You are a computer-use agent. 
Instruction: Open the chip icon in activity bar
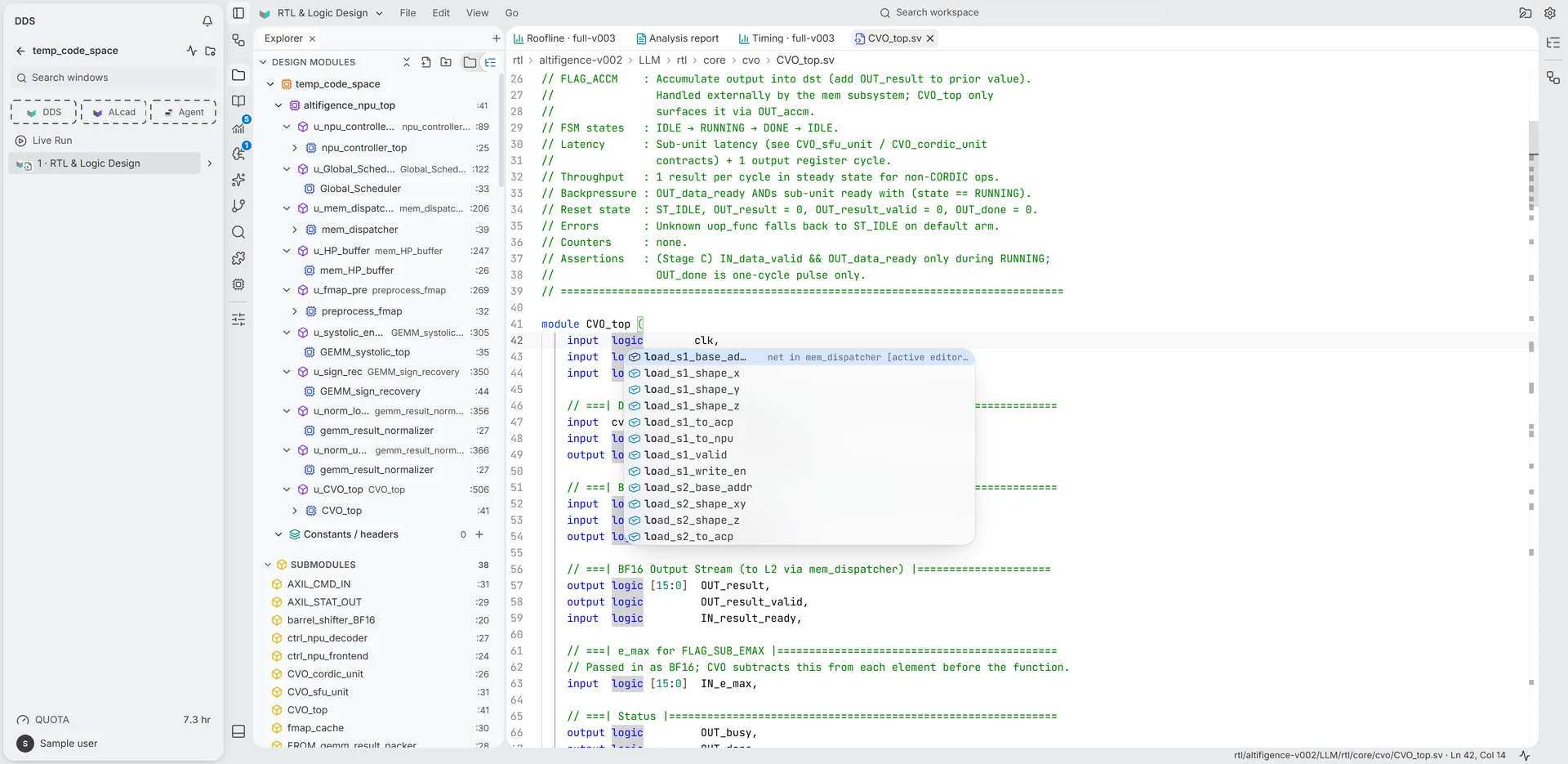[x=238, y=284]
